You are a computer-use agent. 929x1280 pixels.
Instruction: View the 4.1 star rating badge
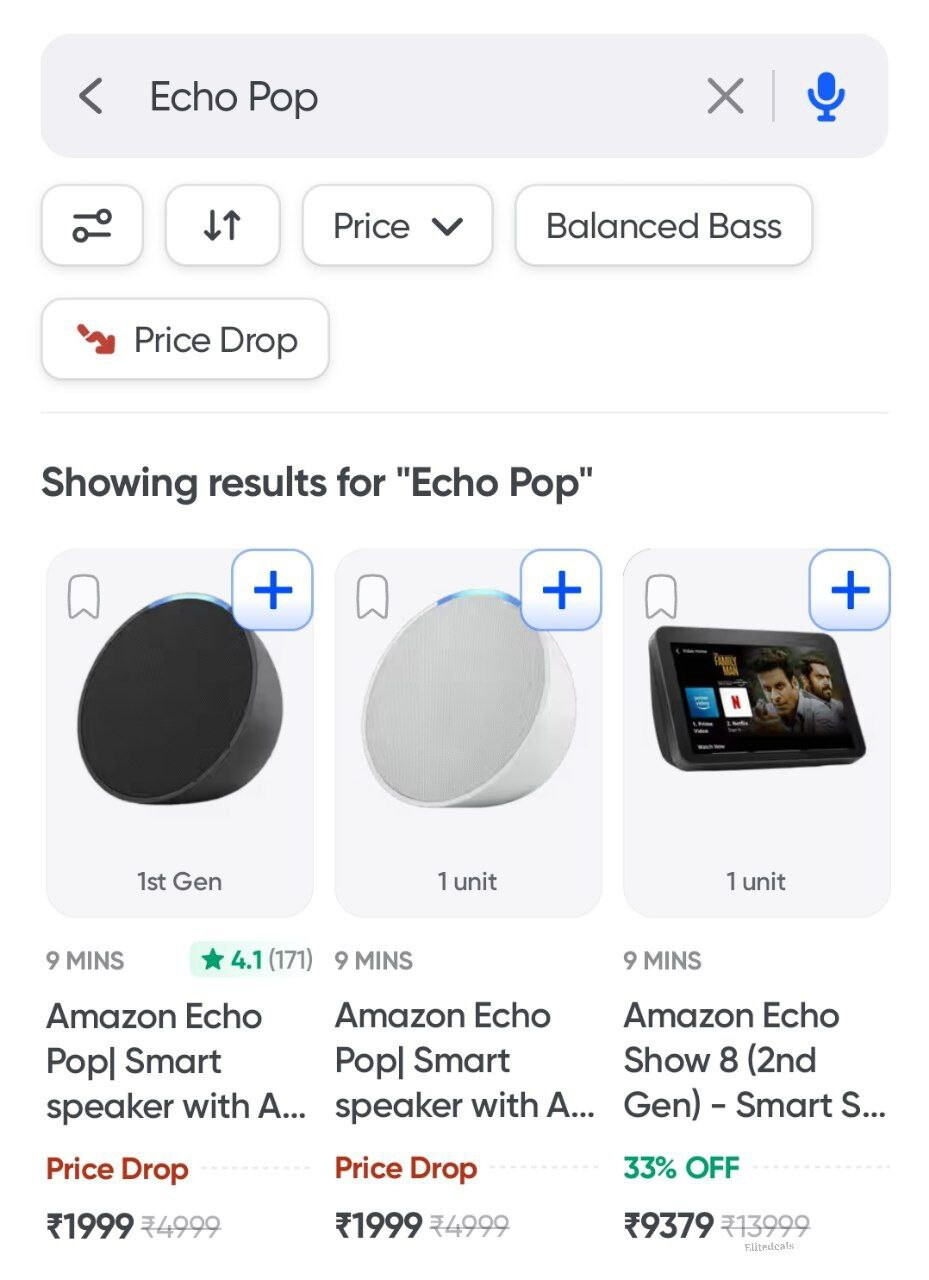coord(251,961)
